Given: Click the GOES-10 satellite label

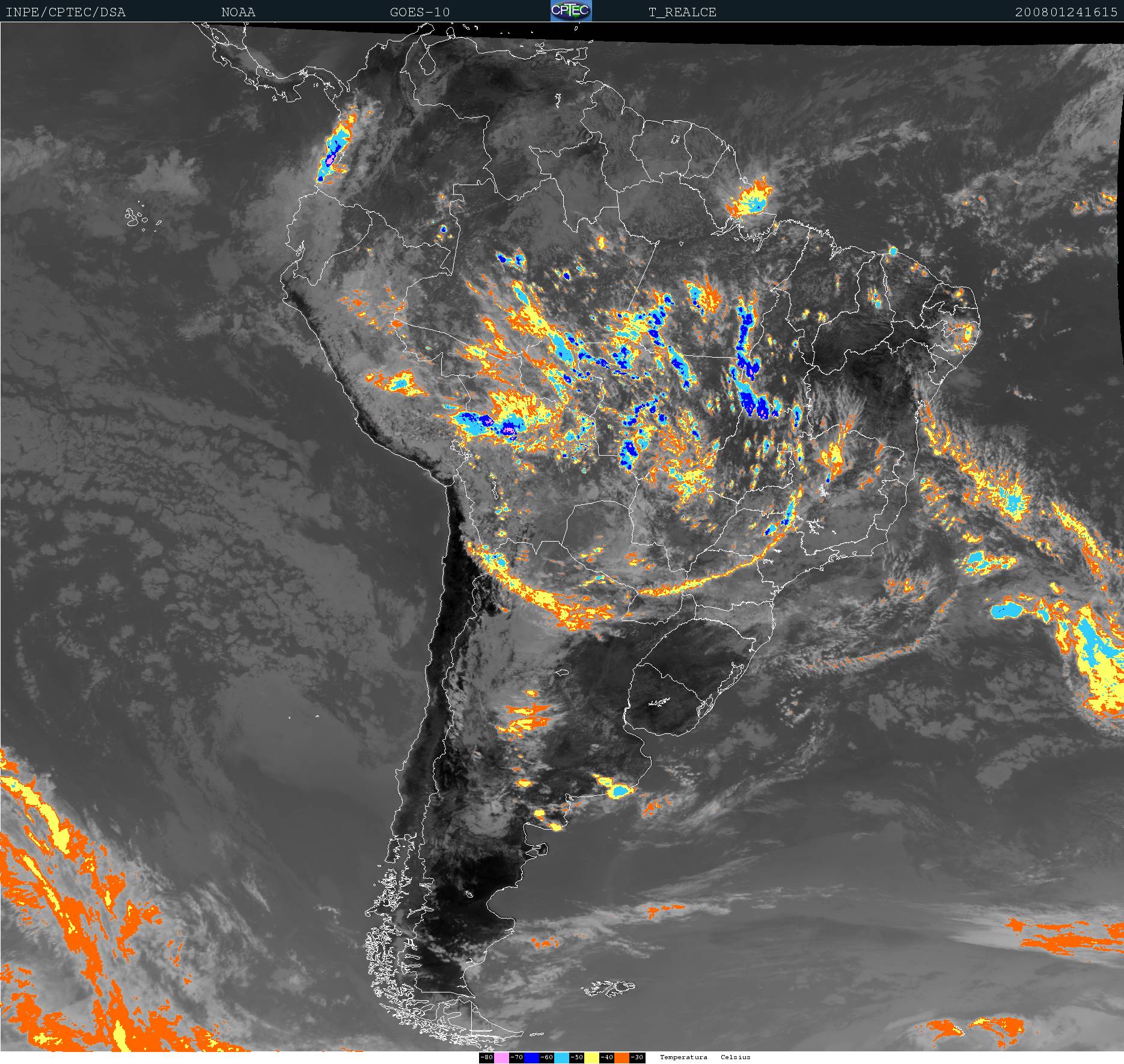Looking at the screenshot, I should [x=420, y=12].
